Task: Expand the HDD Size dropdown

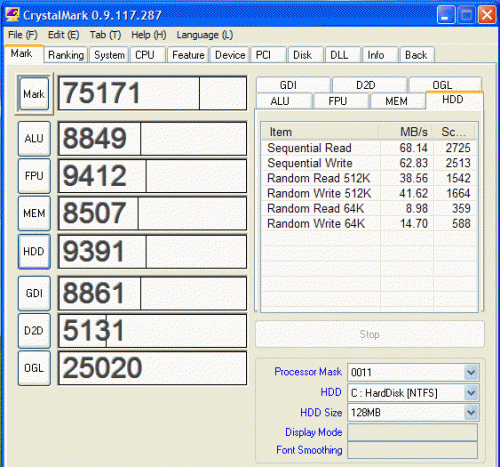Action: pos(471,413)
